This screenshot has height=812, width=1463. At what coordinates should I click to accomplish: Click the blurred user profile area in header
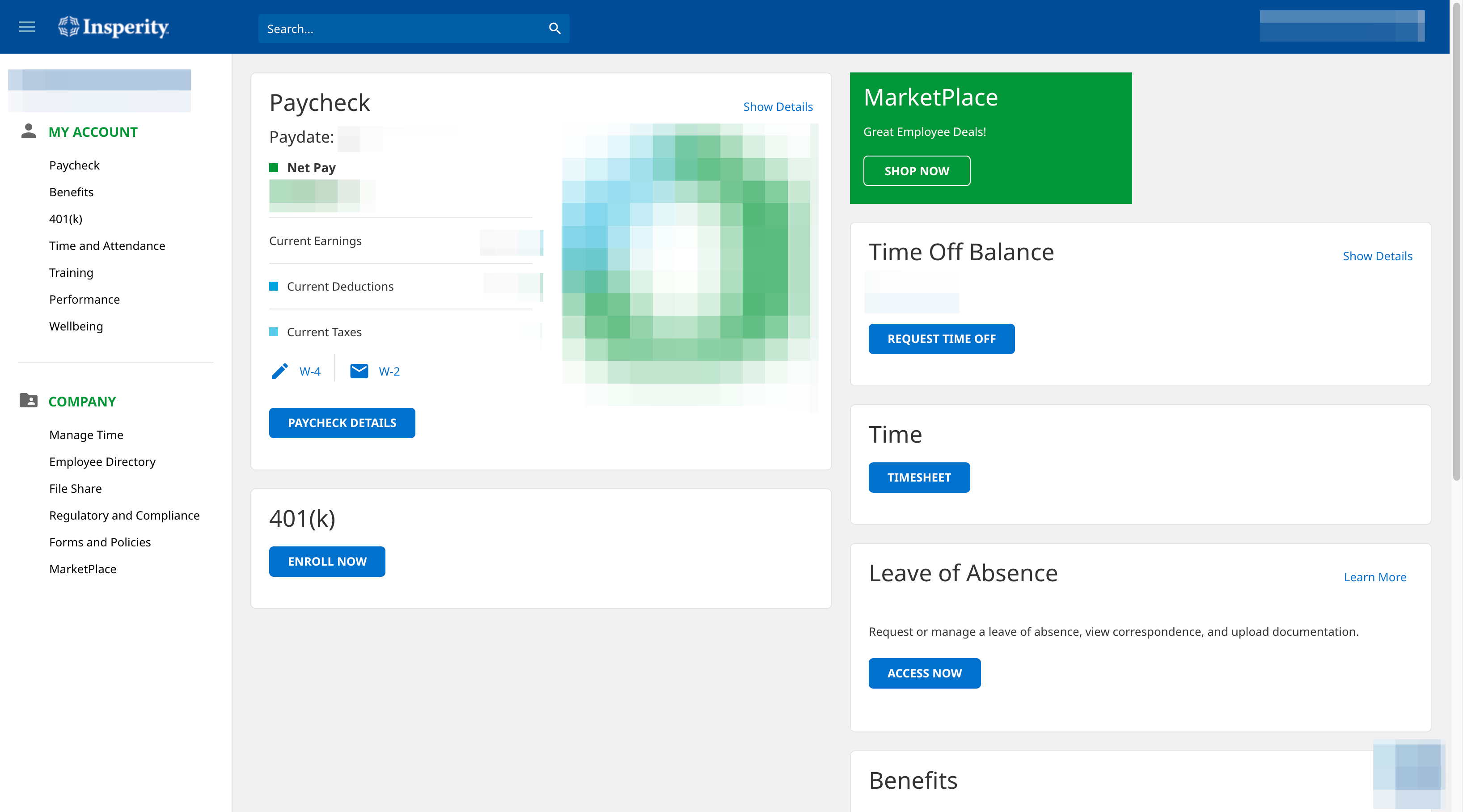coord(1342,26)
